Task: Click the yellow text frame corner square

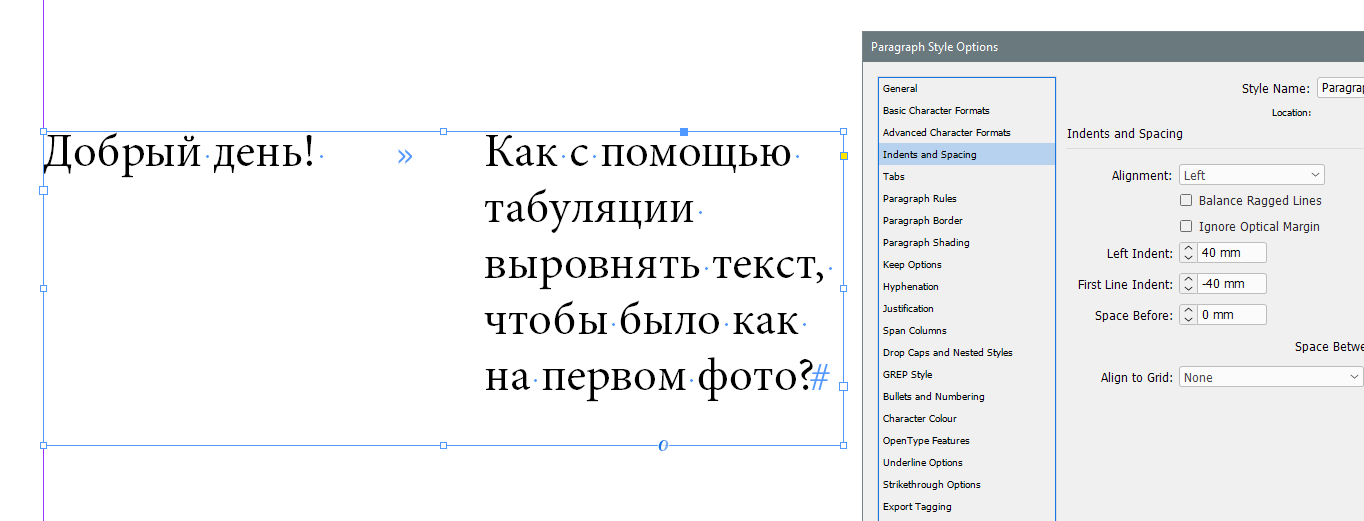Action: tap(844, 156)
